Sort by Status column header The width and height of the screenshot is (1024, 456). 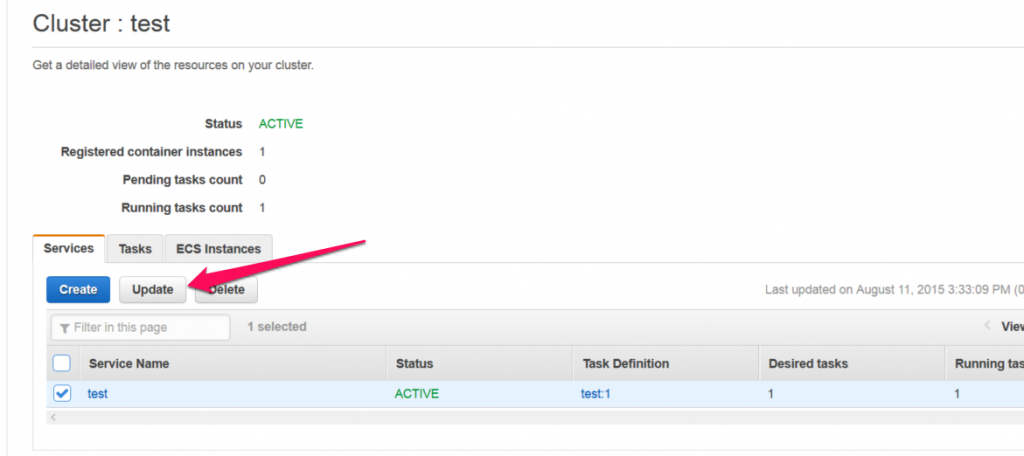(414, 363)
